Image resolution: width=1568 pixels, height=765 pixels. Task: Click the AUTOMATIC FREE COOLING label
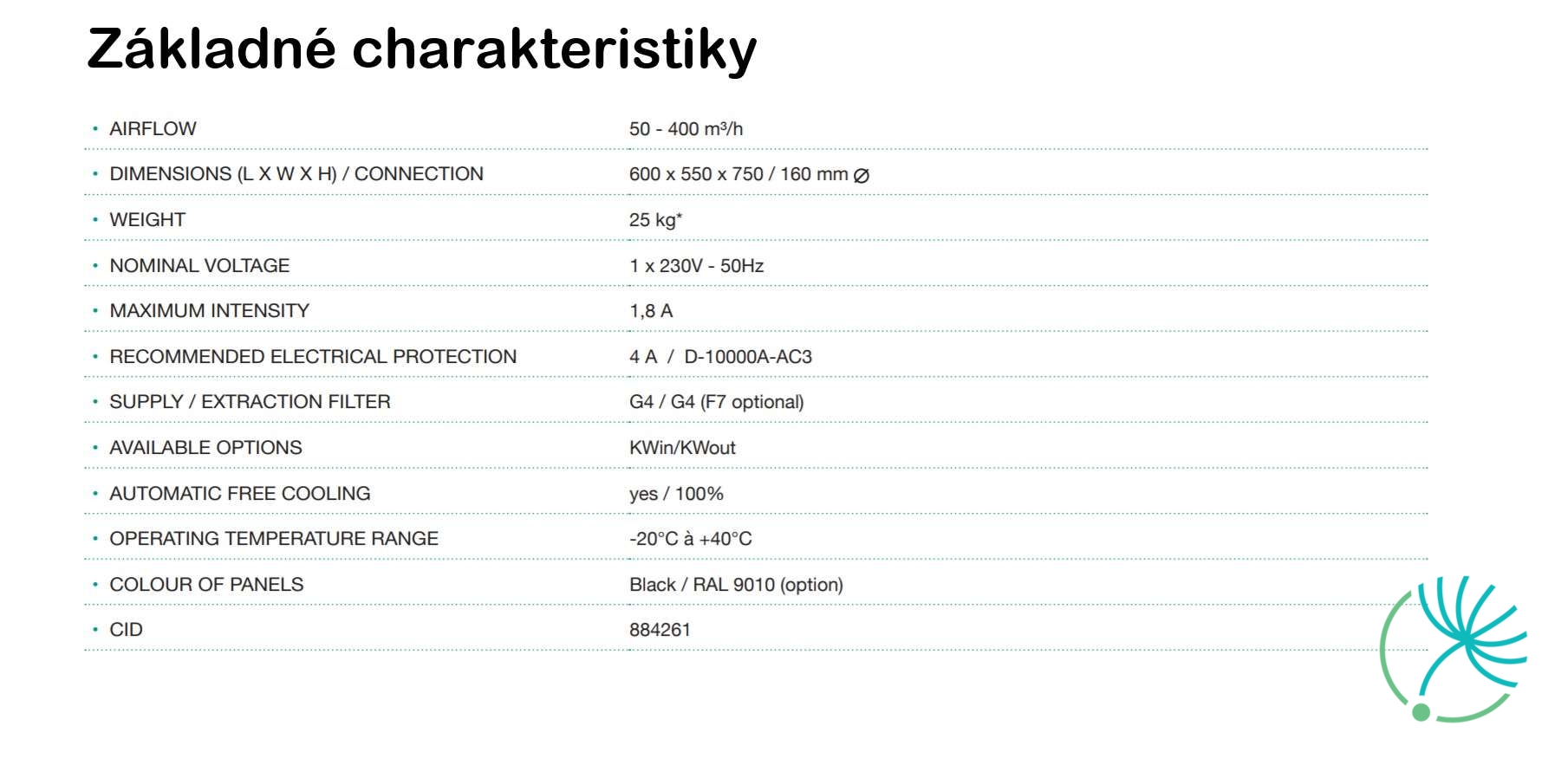click(x=239, y=494)
